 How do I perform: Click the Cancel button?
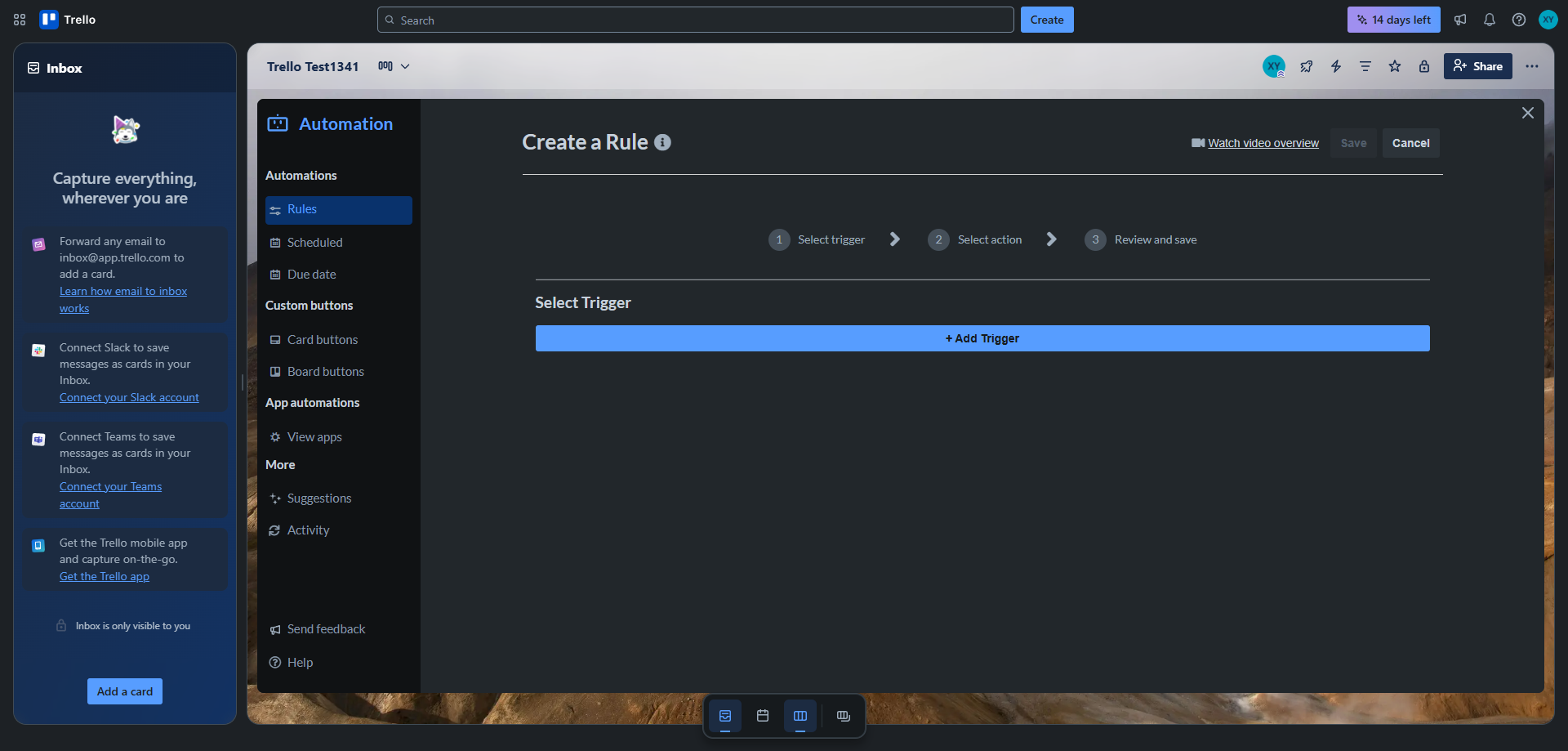(x=1410, y=143)
